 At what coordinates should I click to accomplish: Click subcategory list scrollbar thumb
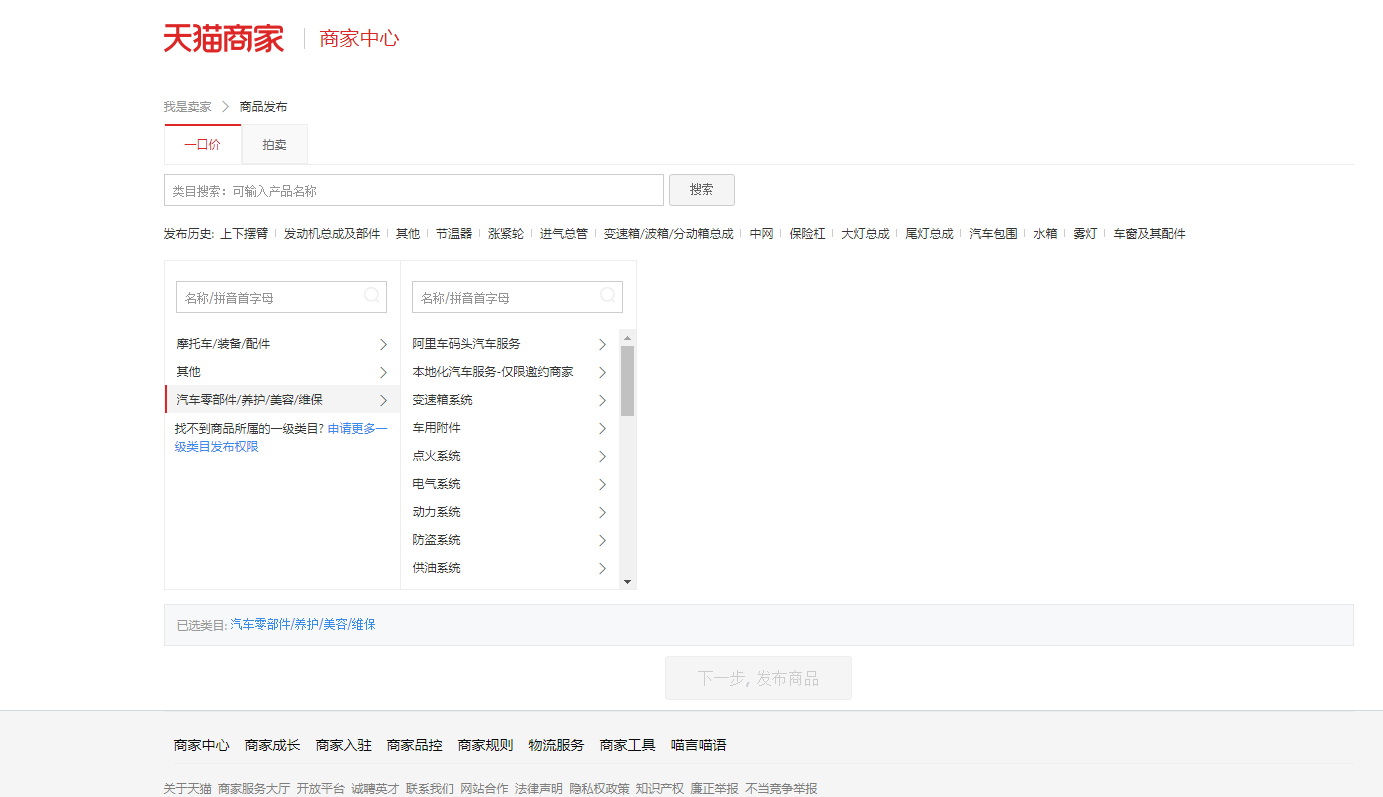coord(627,381)
